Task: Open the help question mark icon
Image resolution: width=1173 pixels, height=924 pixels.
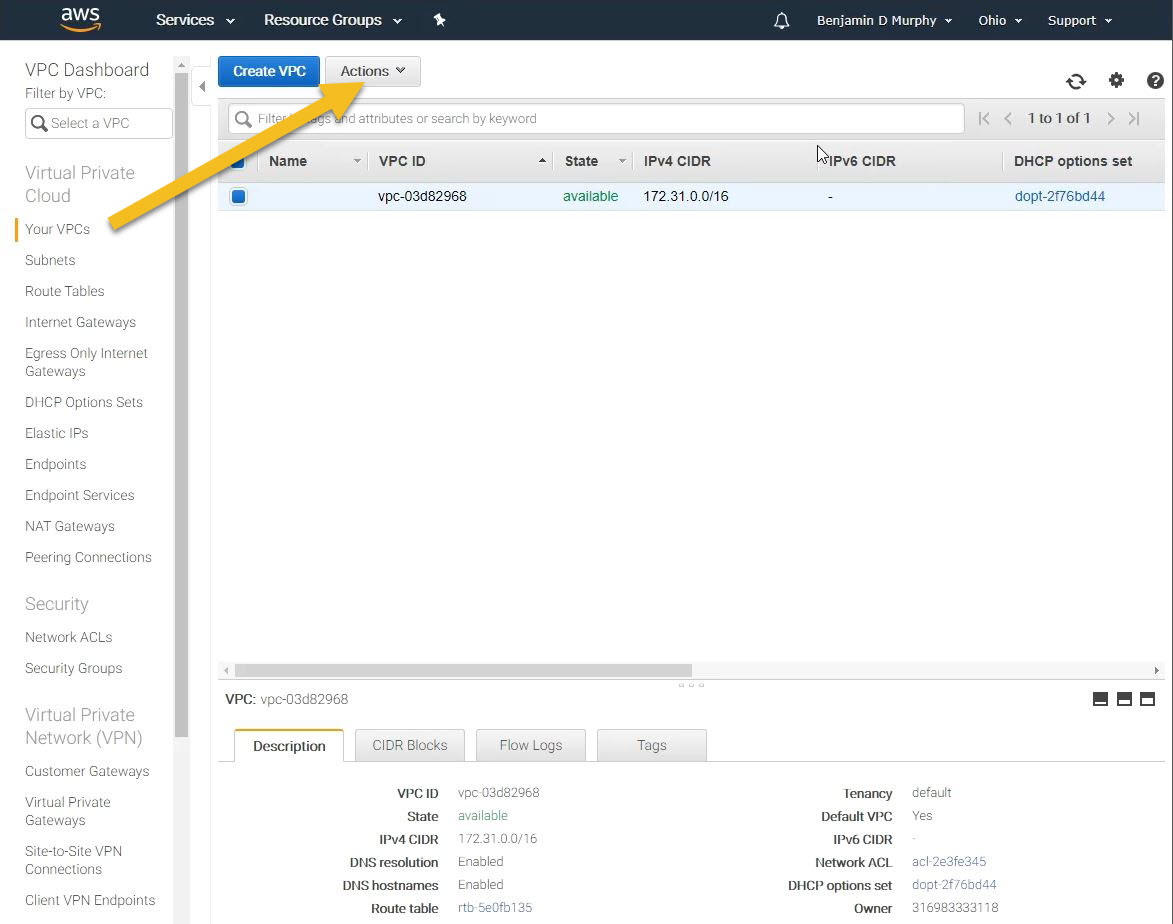Action: click(x=1155, y=80)
